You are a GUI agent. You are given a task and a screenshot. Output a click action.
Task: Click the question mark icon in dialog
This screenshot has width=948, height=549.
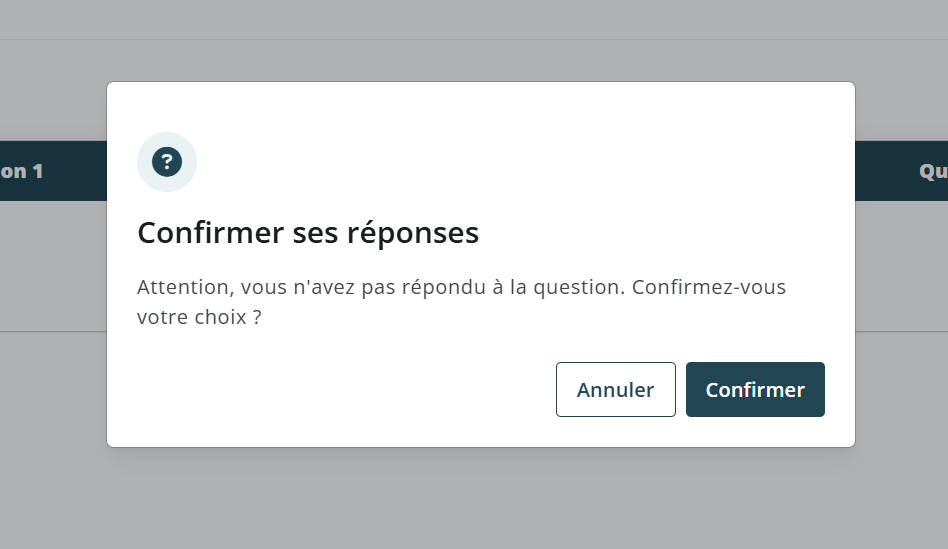[x=167, y=162]
